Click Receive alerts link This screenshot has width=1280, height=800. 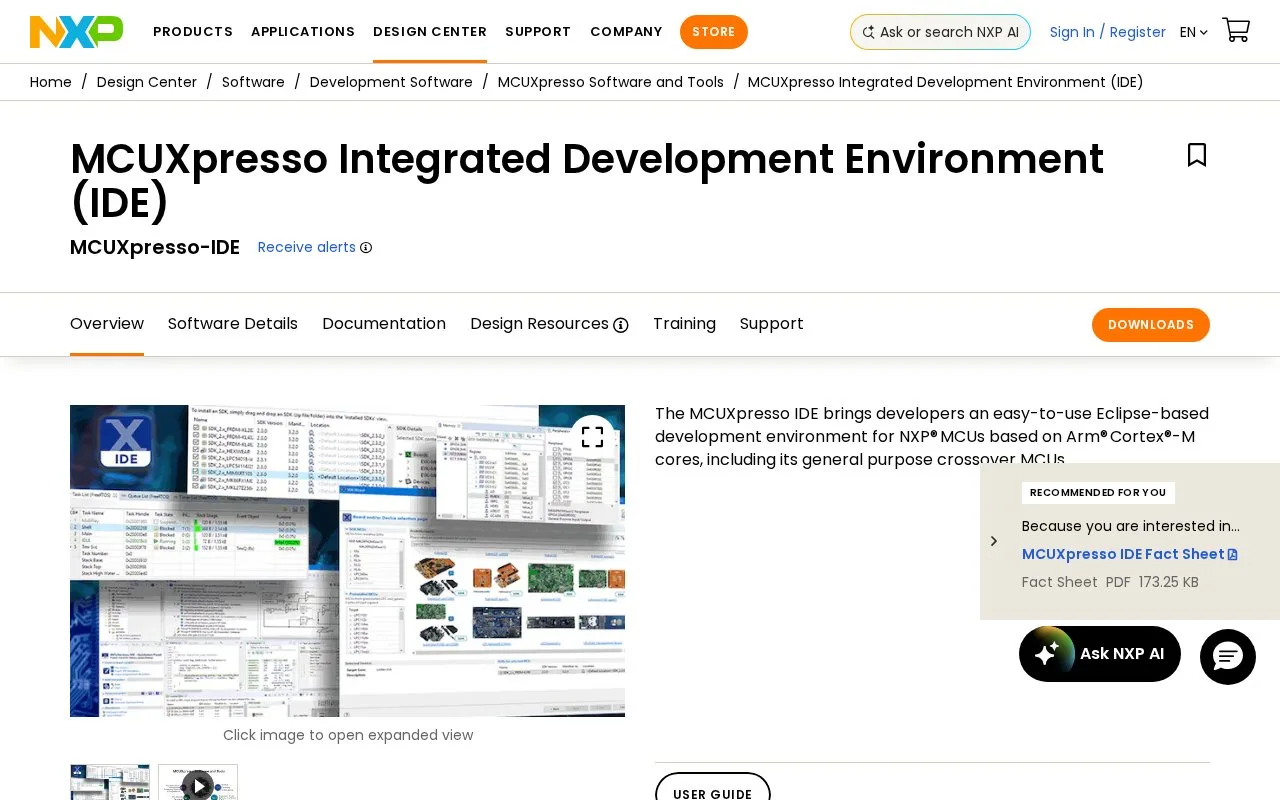point(307,247)
